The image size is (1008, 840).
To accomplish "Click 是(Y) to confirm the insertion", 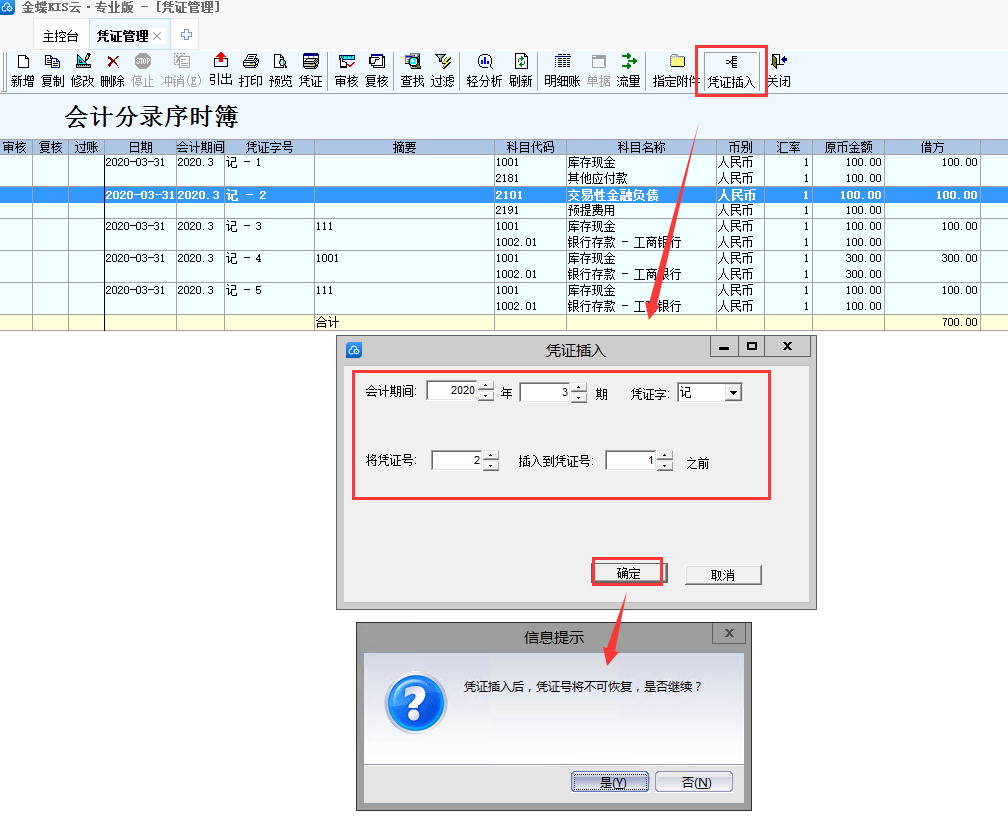I will (610, 782).
